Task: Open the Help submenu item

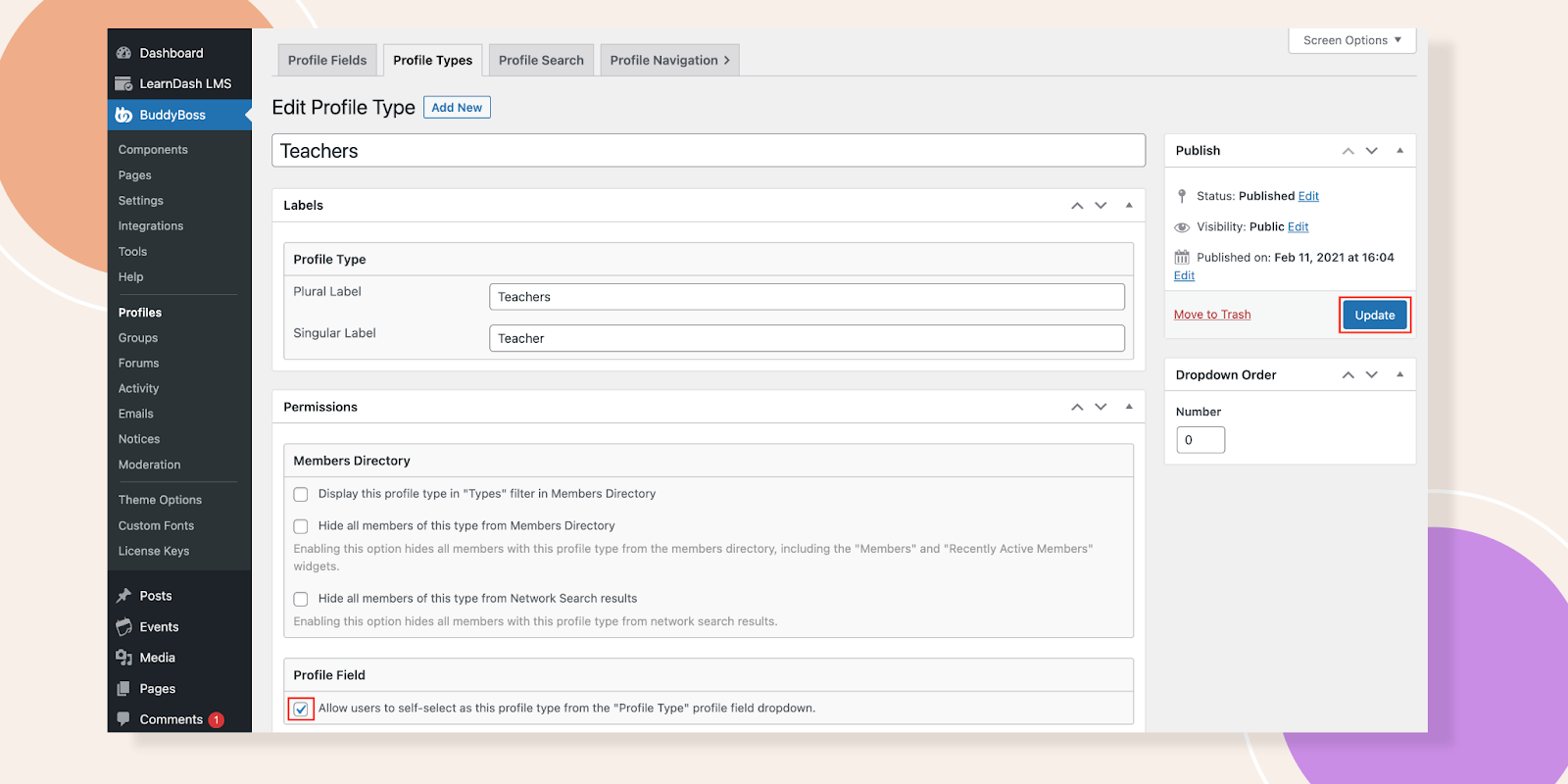Action: coord(130,277)
